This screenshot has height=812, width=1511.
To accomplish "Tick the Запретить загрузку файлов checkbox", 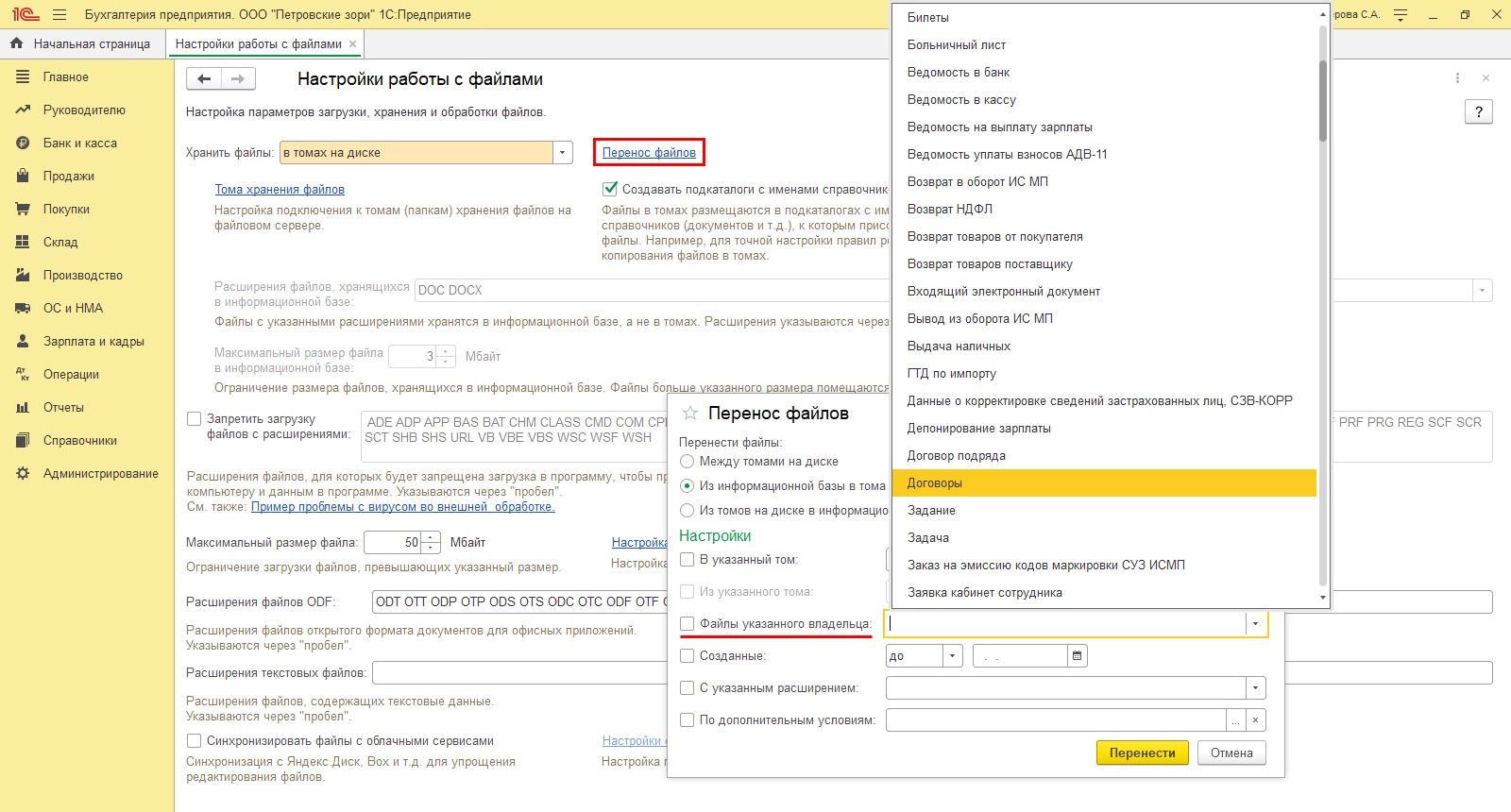I will click(195, 419).
